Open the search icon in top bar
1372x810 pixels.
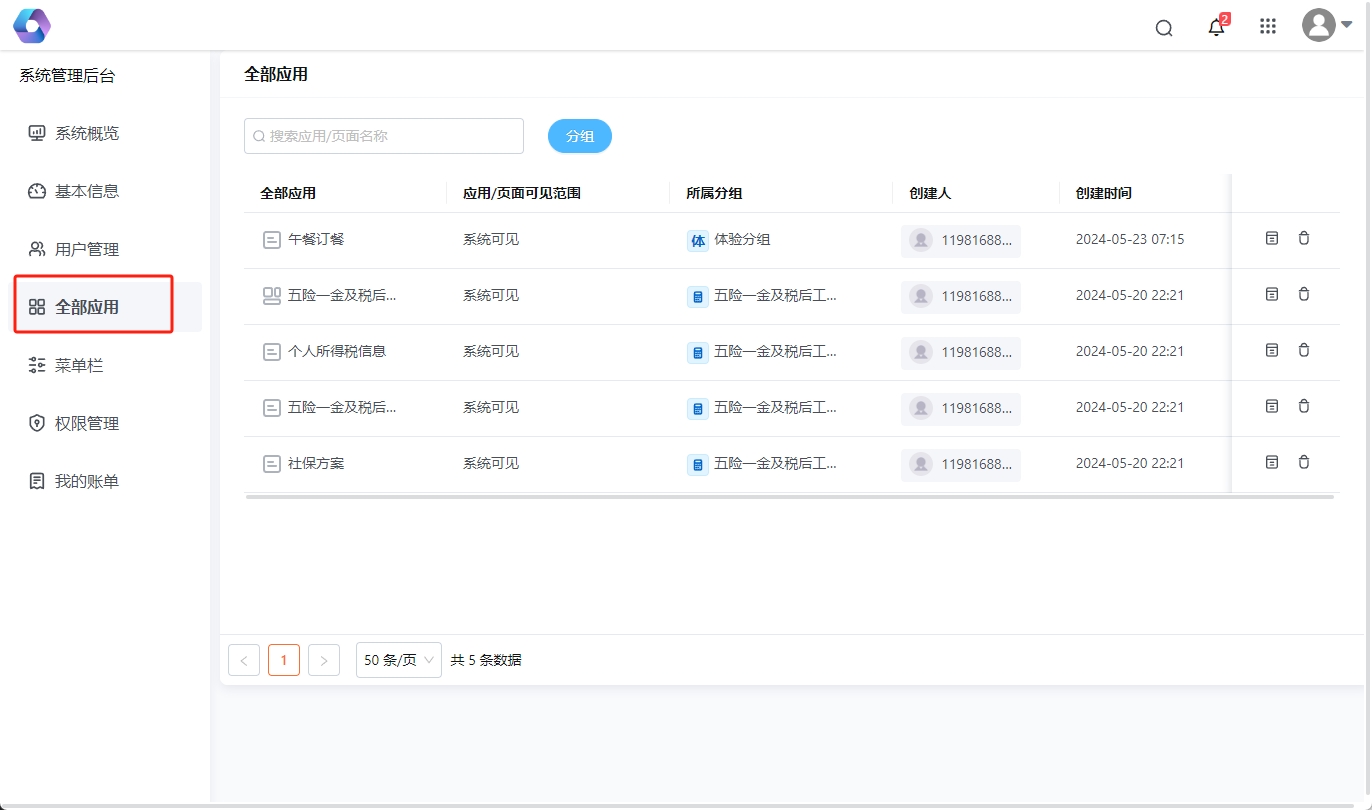tap(1164, 28)
